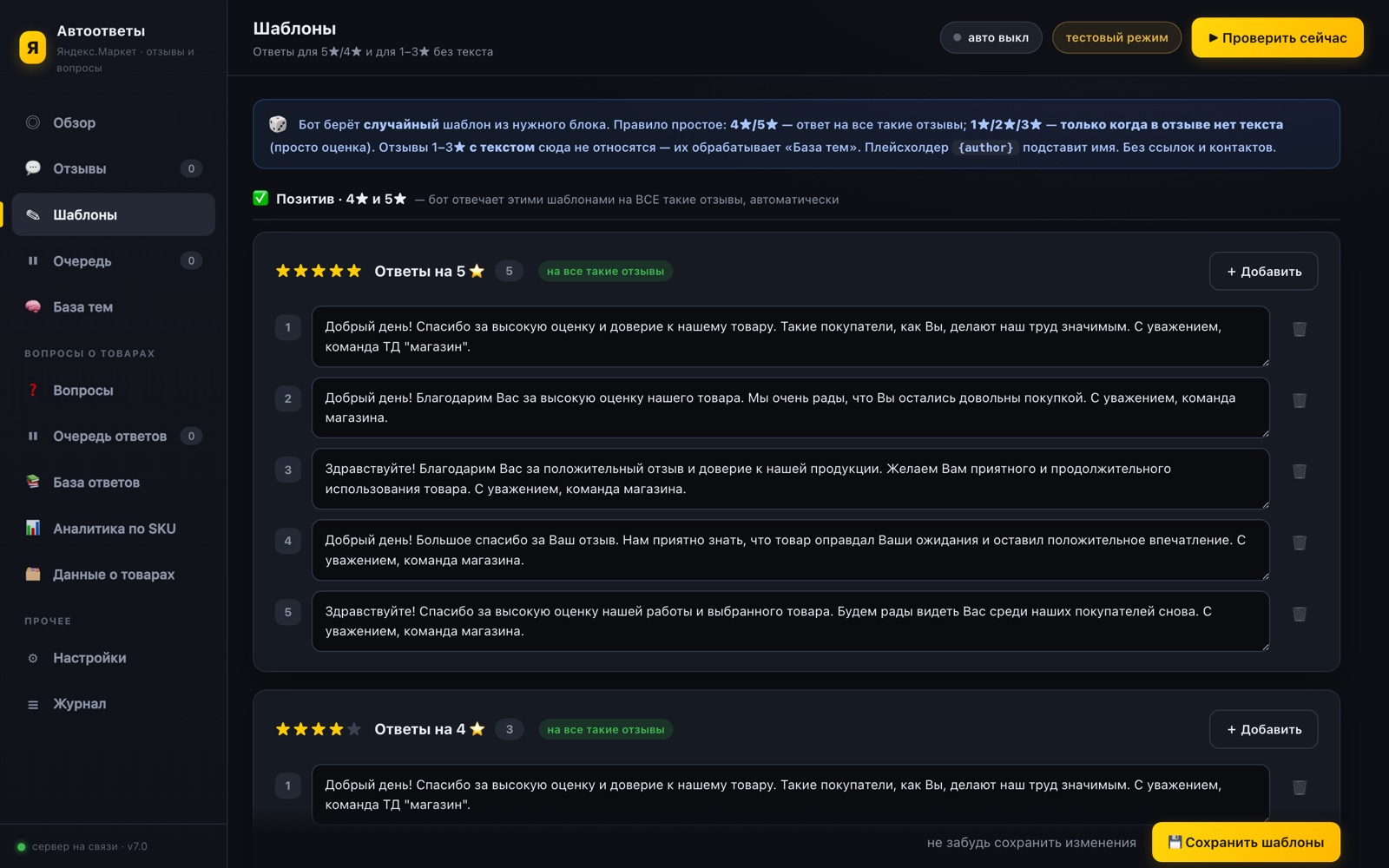Click Проверить сейчас button
Image resolution: width=1389 pixels, height=868 pixels.
1277,37
